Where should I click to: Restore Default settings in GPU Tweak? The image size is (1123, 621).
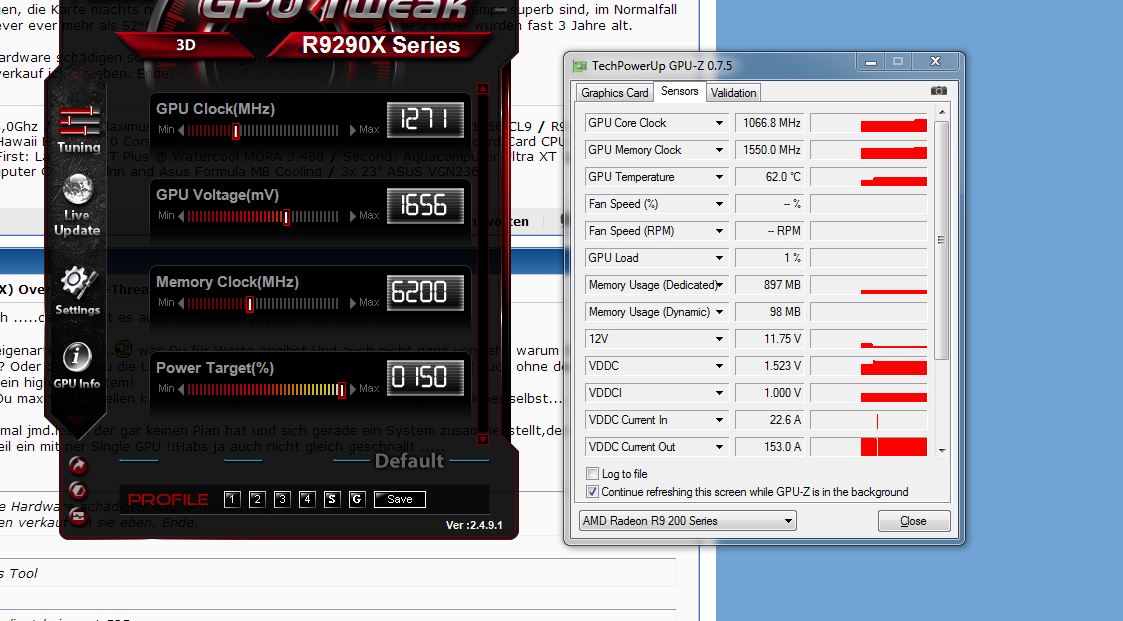(x=410, y=461)
